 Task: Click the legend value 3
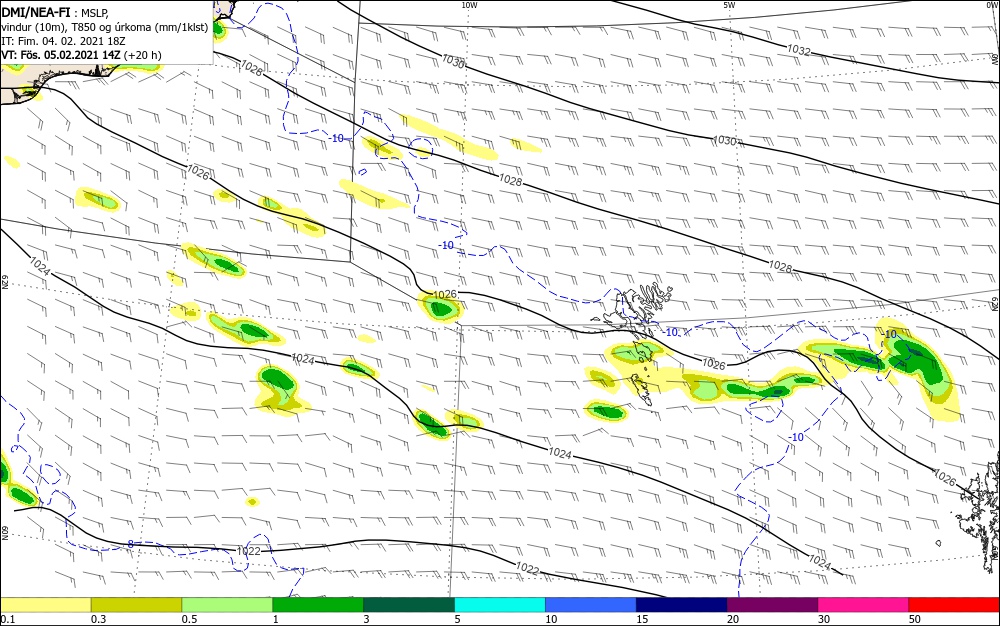[366, 619]
